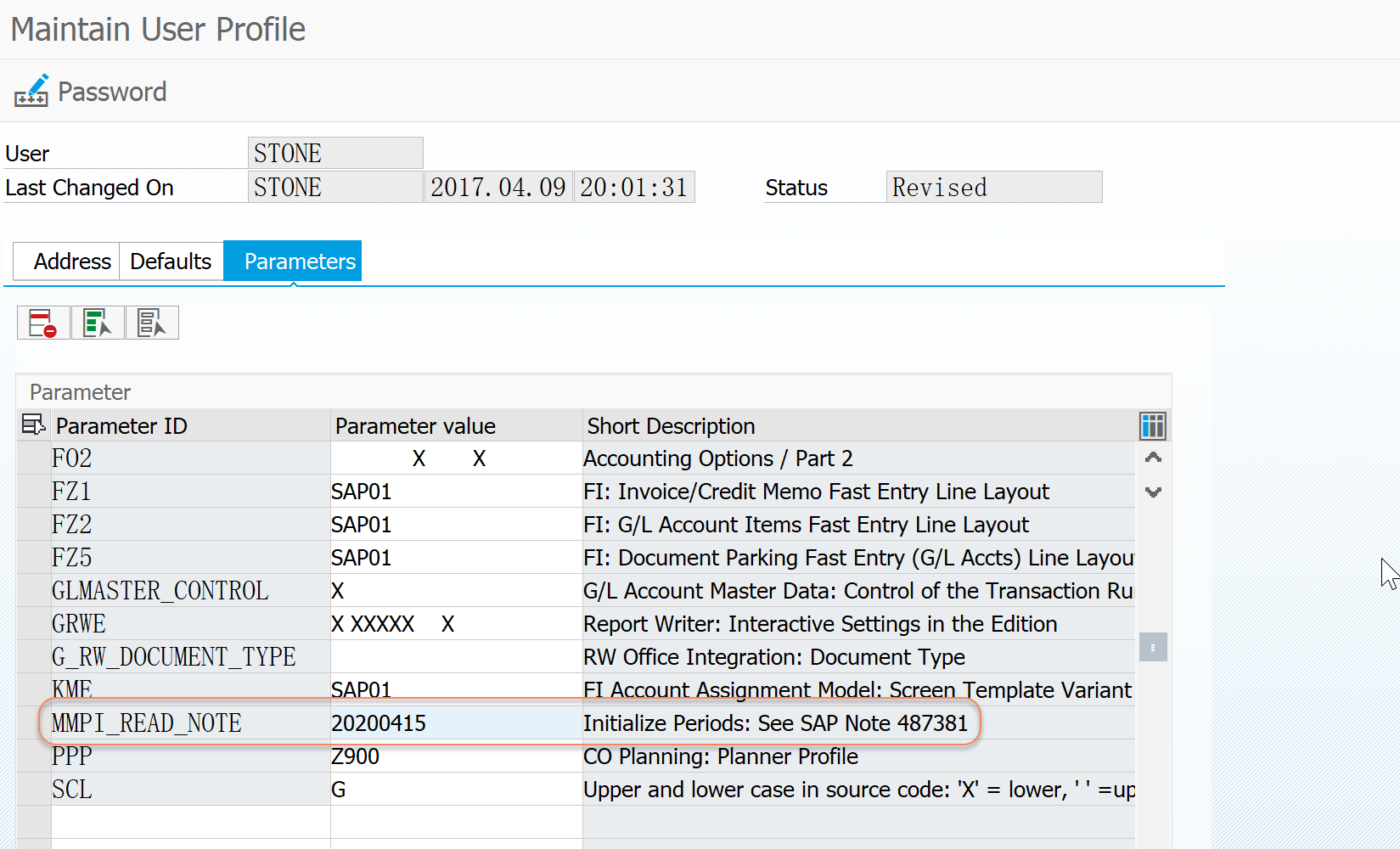Click the Status field showing Revised

click(x=993, y=187)
